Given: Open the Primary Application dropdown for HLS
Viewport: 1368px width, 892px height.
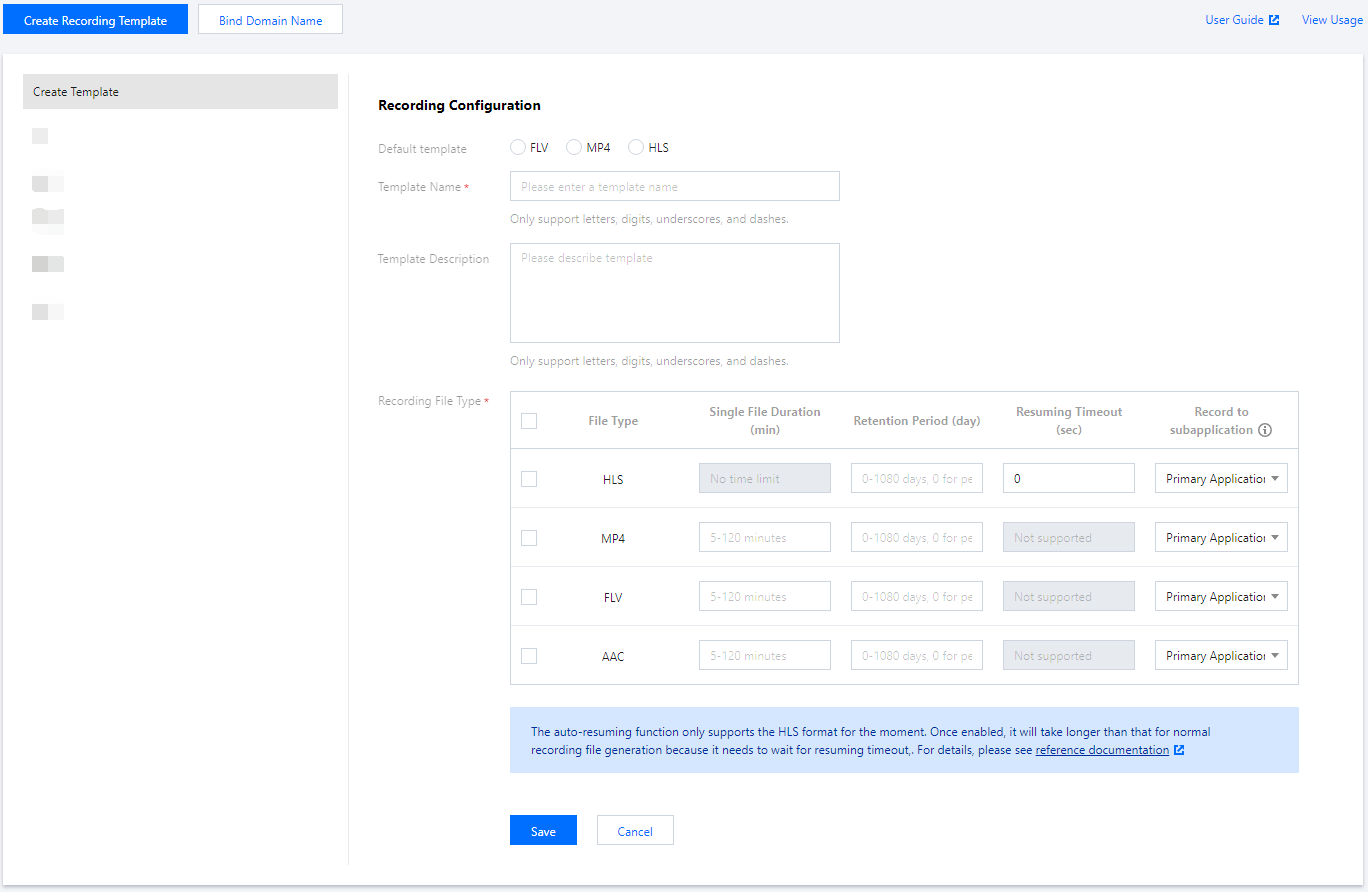Looking at the screenshot, I should (1221, 478).
